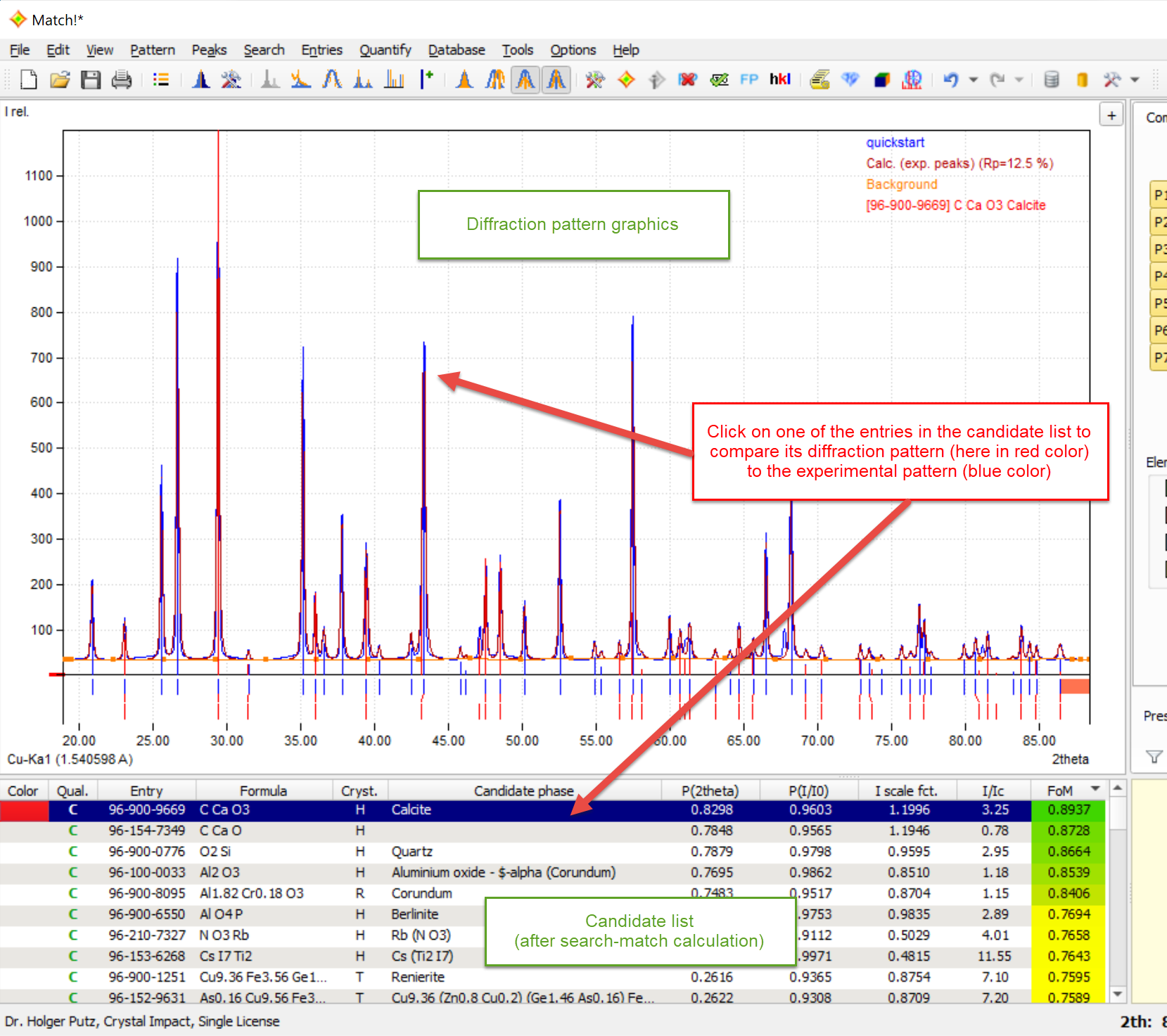This screenshot has width=1167, height=1036.
Task: Click the blue diamond icon
Action: (x=850, y=79)
